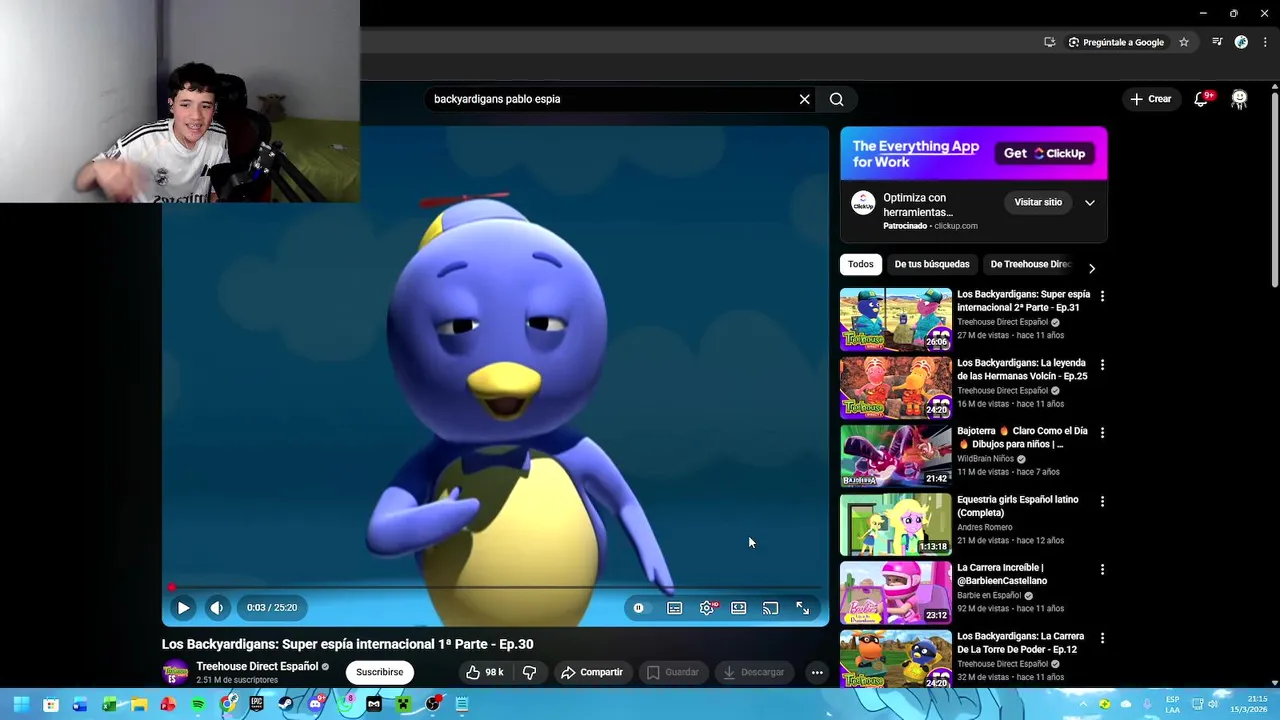This screenshot has height=720, width=1280.
Task: Click the ClickUp banner ad image
Action: click(x=973, y=153)
